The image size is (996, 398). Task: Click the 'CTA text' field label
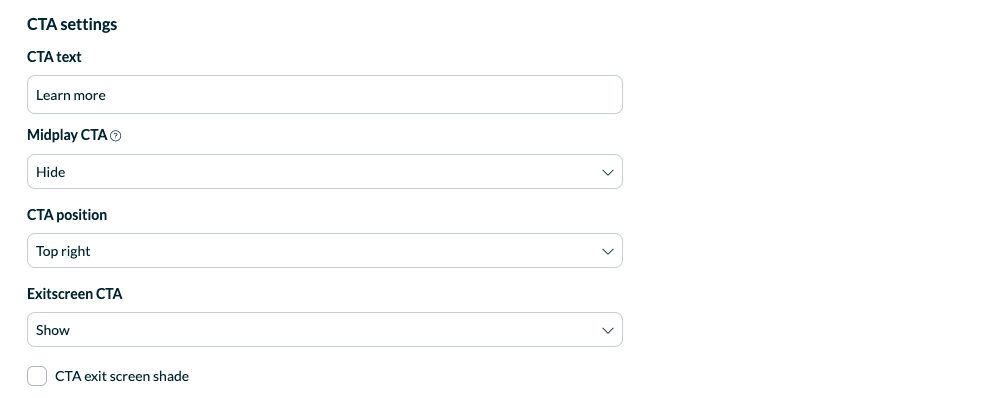54,56
